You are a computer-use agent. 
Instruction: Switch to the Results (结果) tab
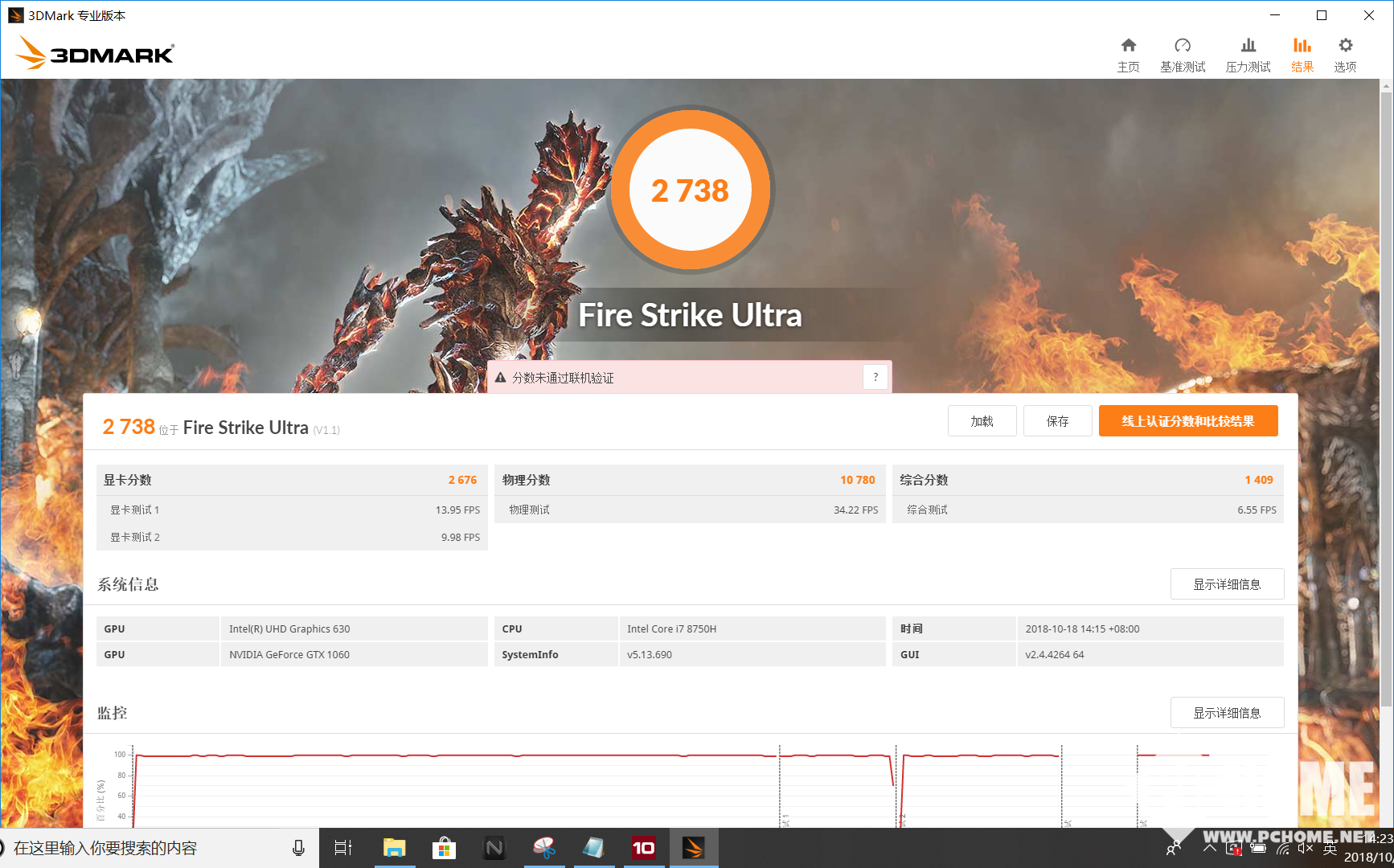tap(1302, 55)
